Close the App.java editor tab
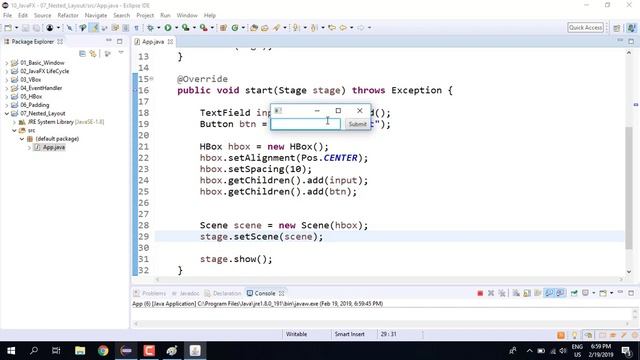The height and width of the screenshot is (360, 640). (x=171, y=42)
